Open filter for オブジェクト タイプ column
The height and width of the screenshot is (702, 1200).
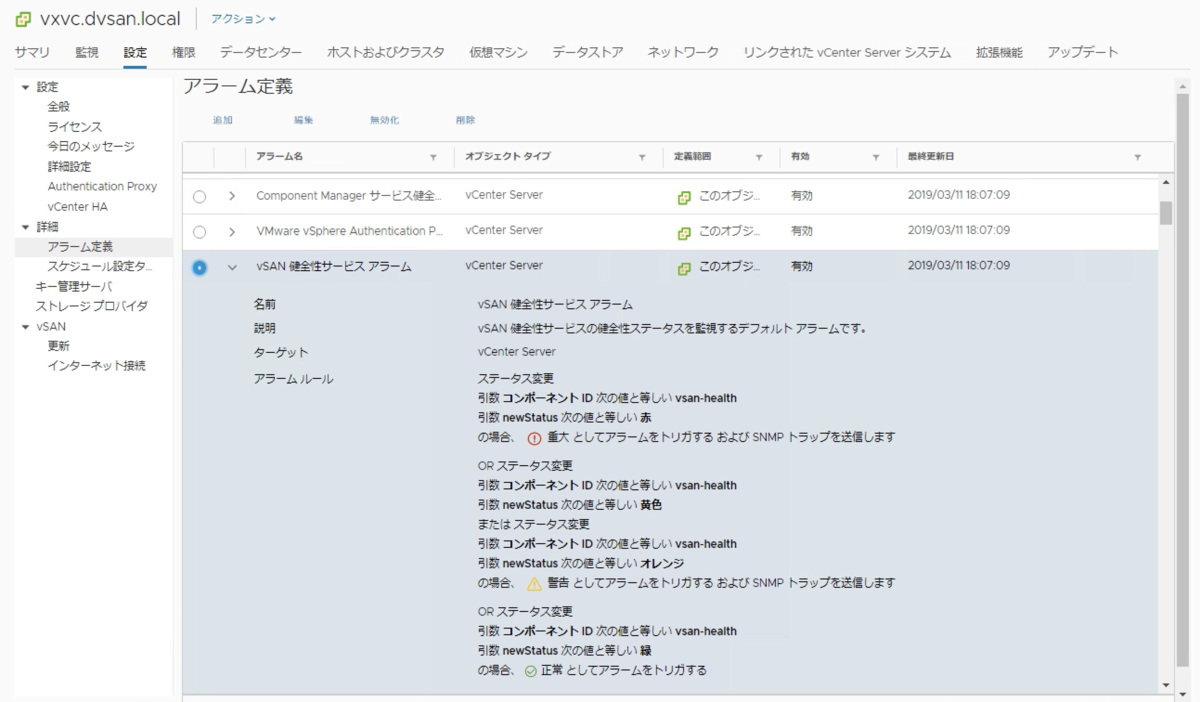pyautogui.click(x=642, y=157)
